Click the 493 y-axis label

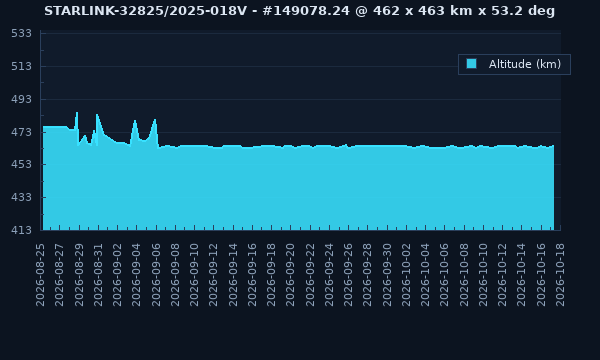[x=21, y=99]
